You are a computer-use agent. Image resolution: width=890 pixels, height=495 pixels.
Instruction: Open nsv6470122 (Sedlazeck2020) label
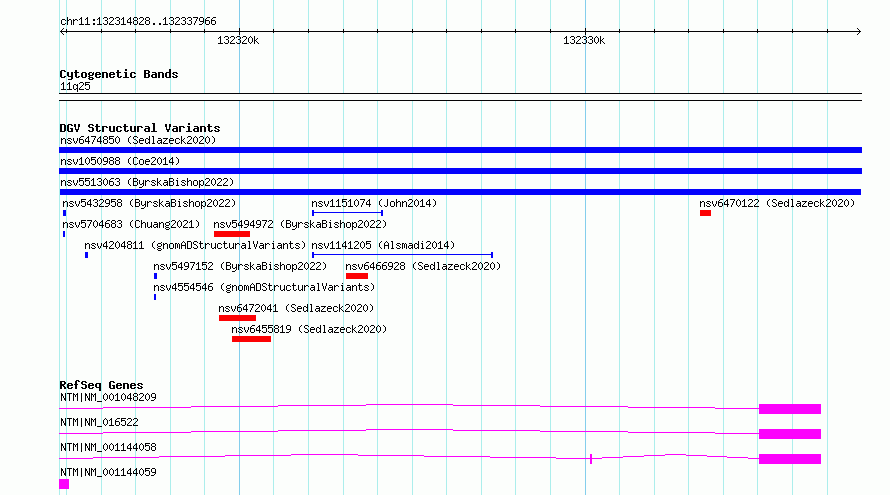pos(777,203)
